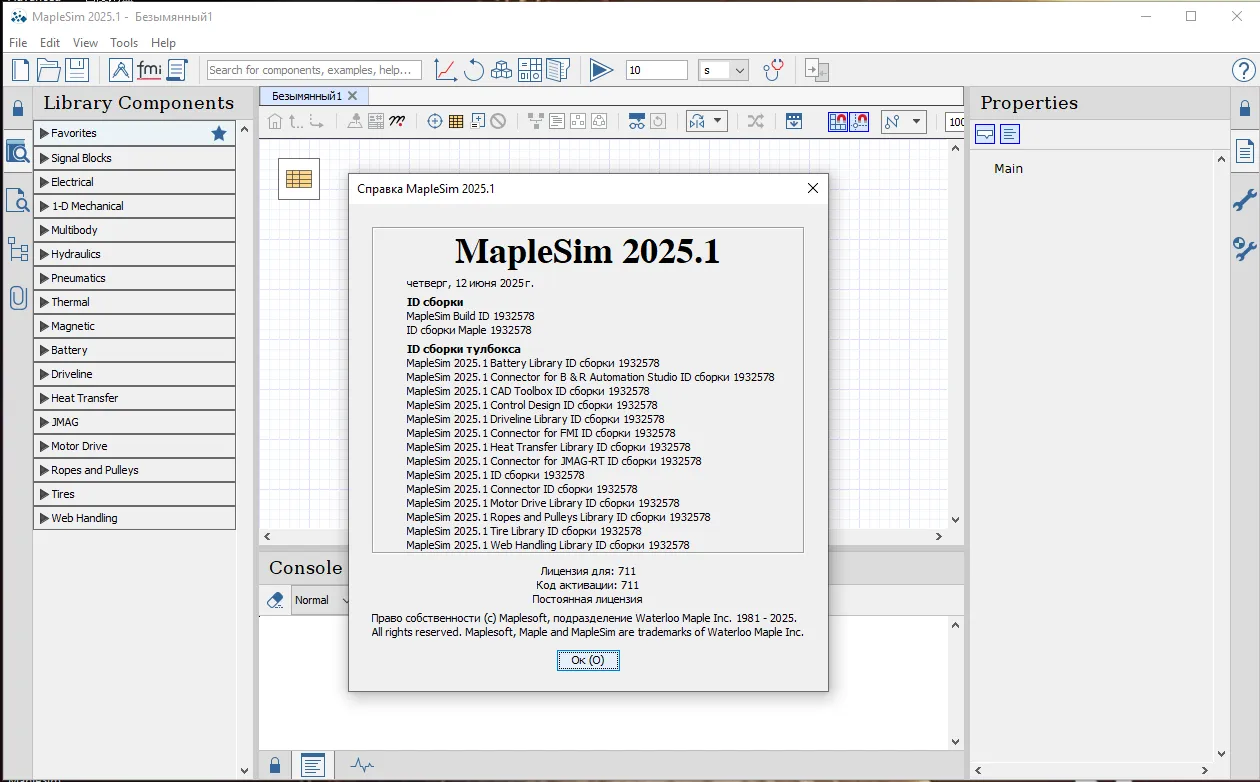
Task: Open the help question mark icon
Action: click(x=1243, y=70)
